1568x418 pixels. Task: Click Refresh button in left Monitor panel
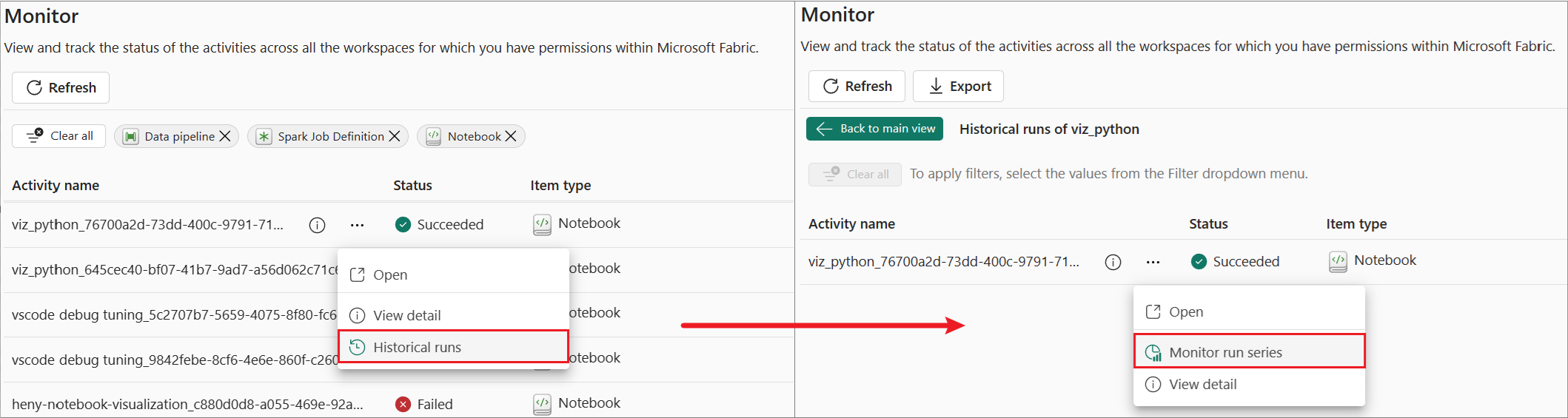pyautogui.click(x=61, y=87)
